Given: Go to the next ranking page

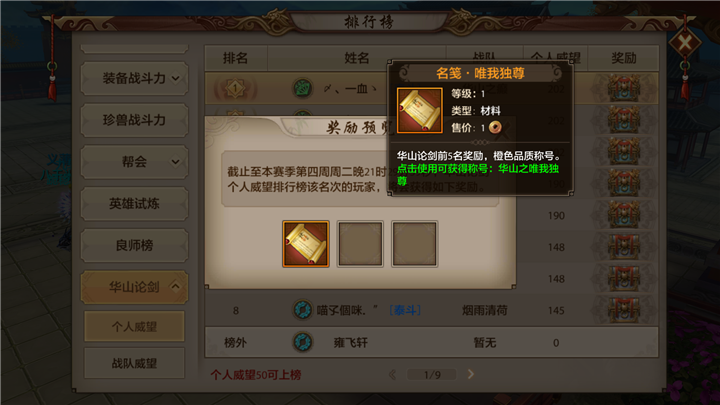Looking at the screenshot, I should [x=471, y=374].
